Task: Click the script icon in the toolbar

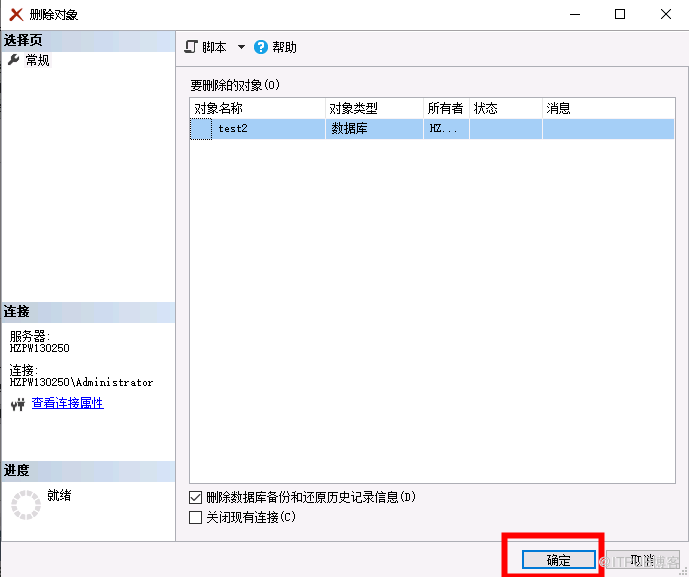Action: tap(191, 47)
